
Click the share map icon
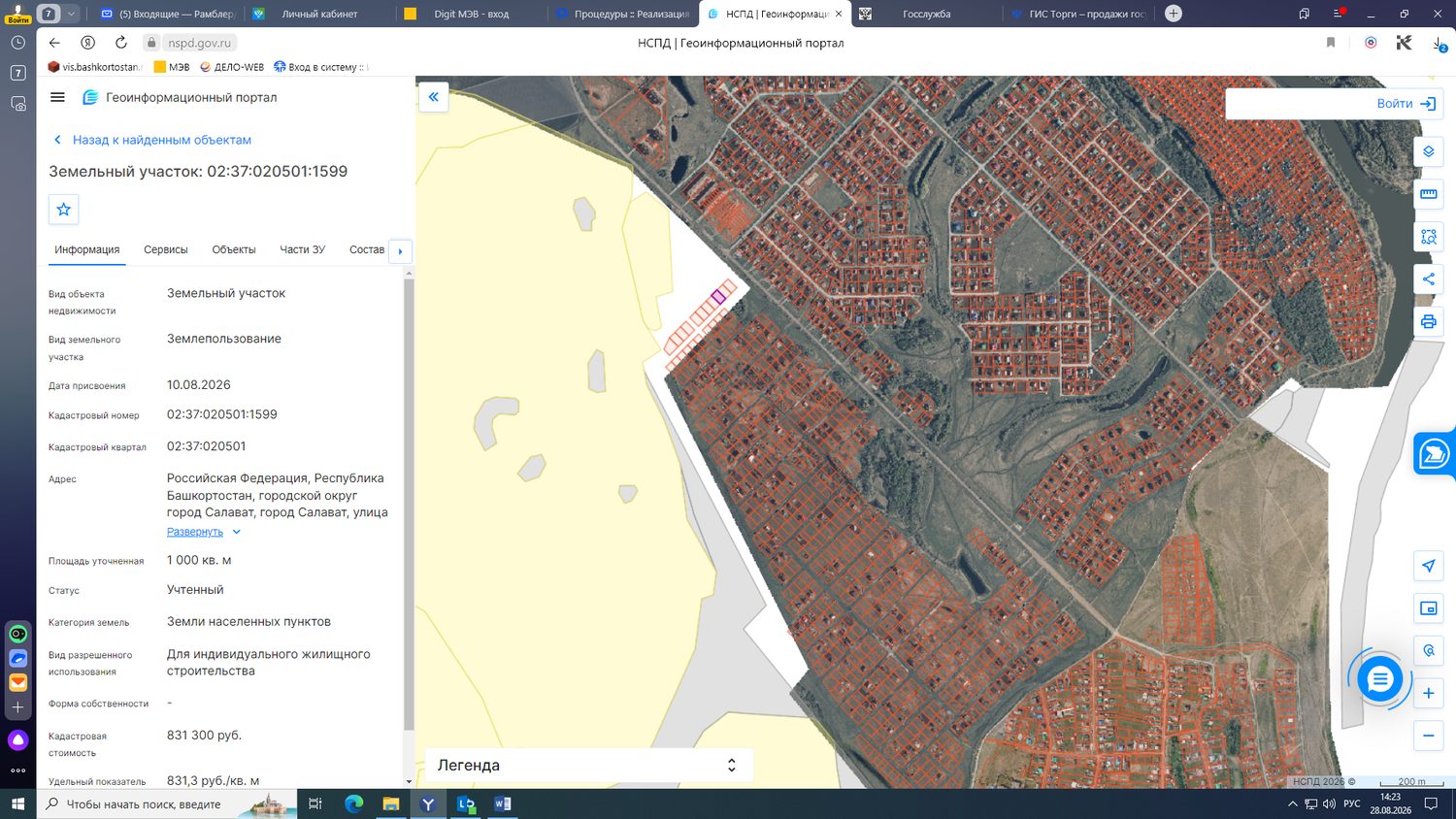coord(1428,279)
